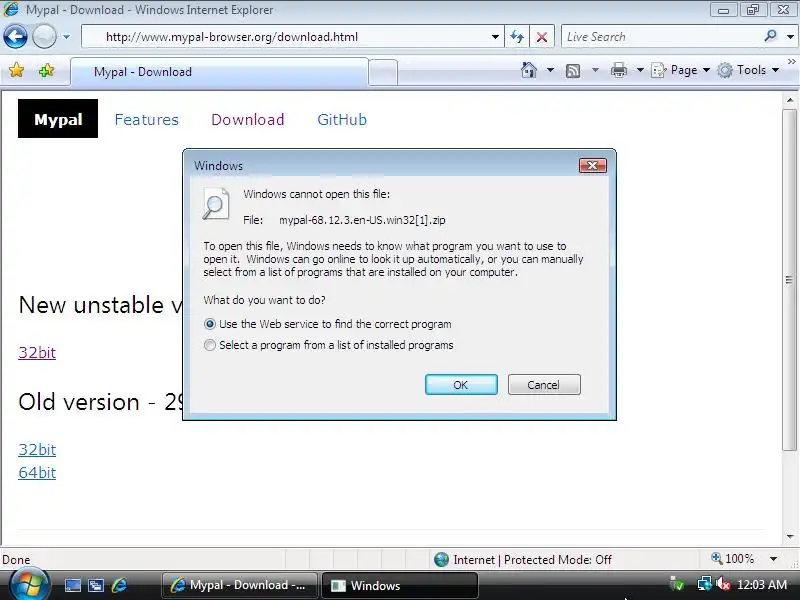Click the vertical scrollbar thumb
800x600 pixels.
pos(790,279)
